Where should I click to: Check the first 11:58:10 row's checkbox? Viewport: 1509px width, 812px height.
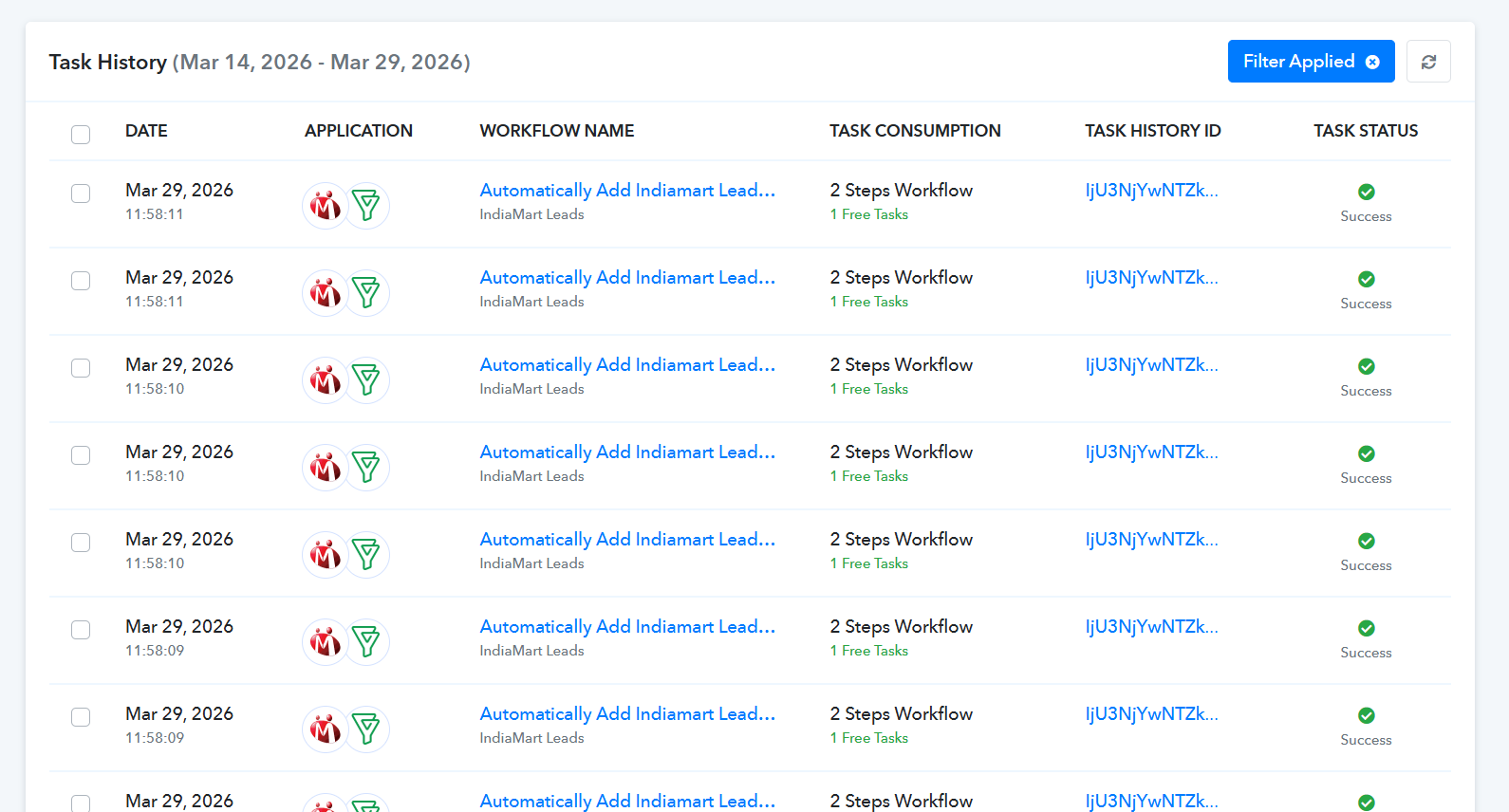pos(81,368)
